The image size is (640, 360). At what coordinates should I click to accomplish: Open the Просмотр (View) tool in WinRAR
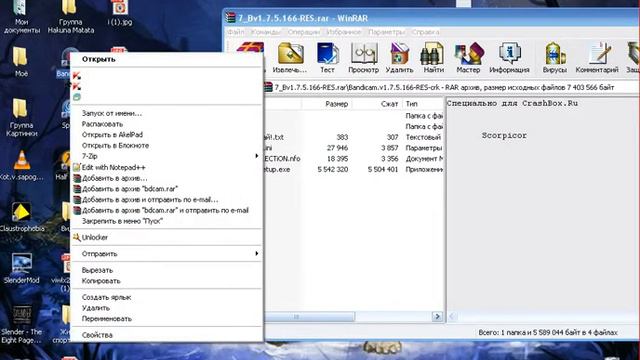[364, 57]
